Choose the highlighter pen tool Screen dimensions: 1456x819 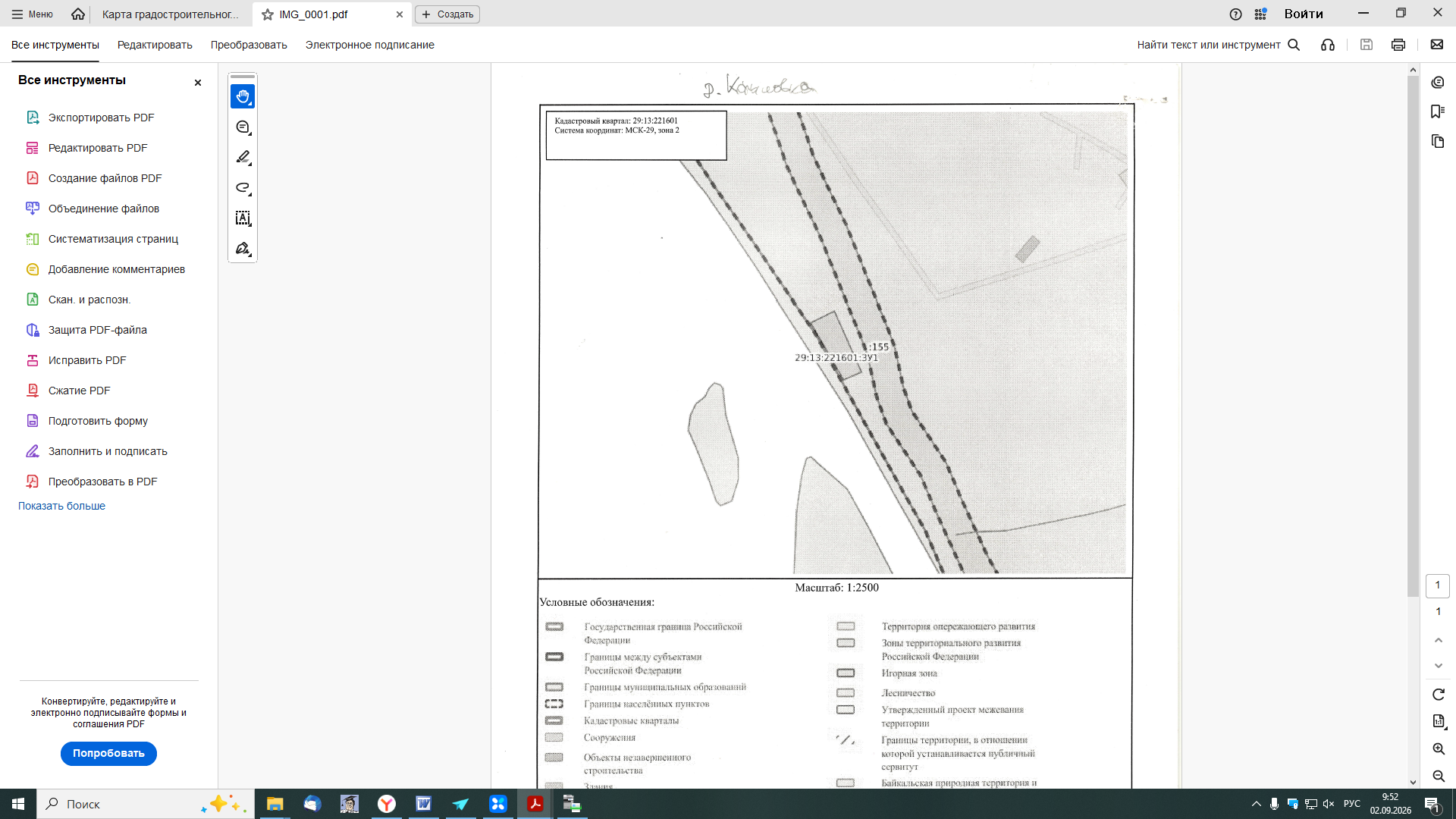(243, 157)
